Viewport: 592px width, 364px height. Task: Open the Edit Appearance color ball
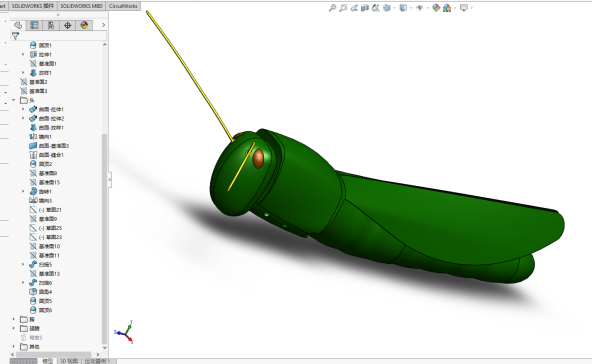436,8
